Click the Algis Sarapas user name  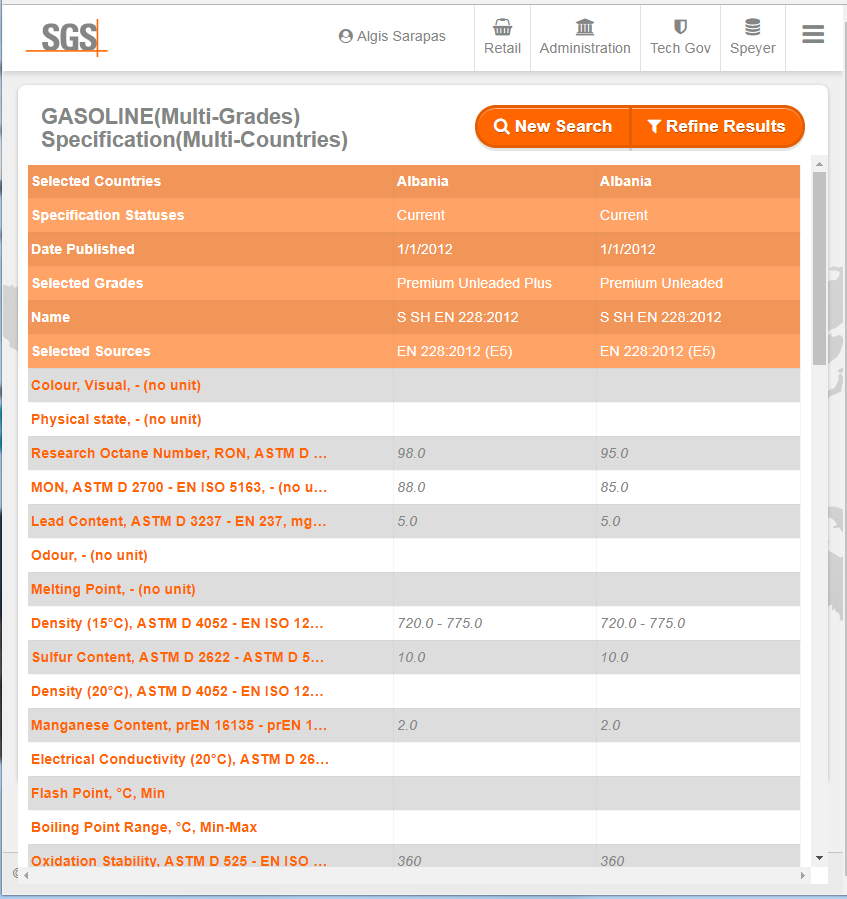(401, 36)
